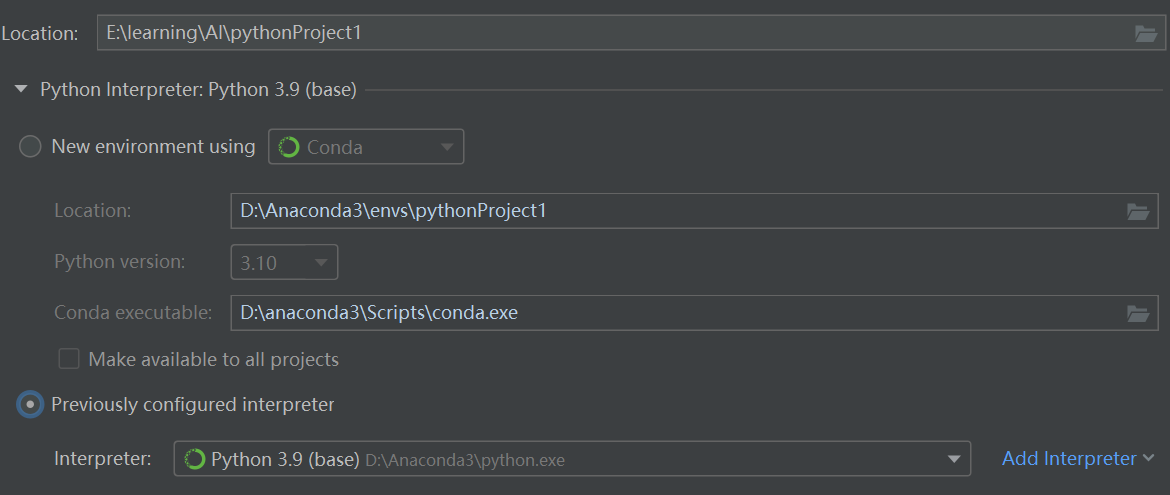
Task: Expand the Interpreter dropdown arrow
Action: pos(953,459)
